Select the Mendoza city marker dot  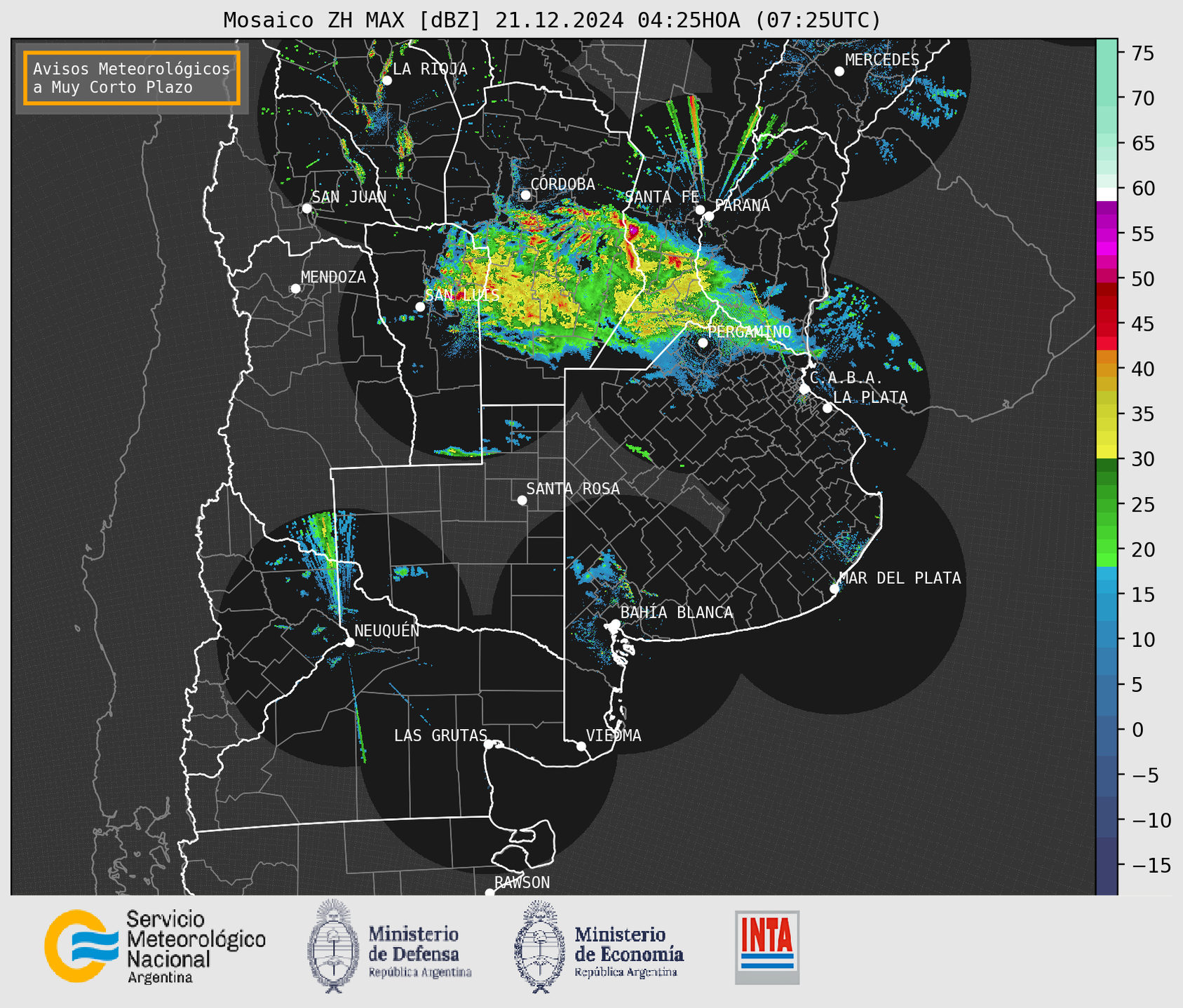295,289
